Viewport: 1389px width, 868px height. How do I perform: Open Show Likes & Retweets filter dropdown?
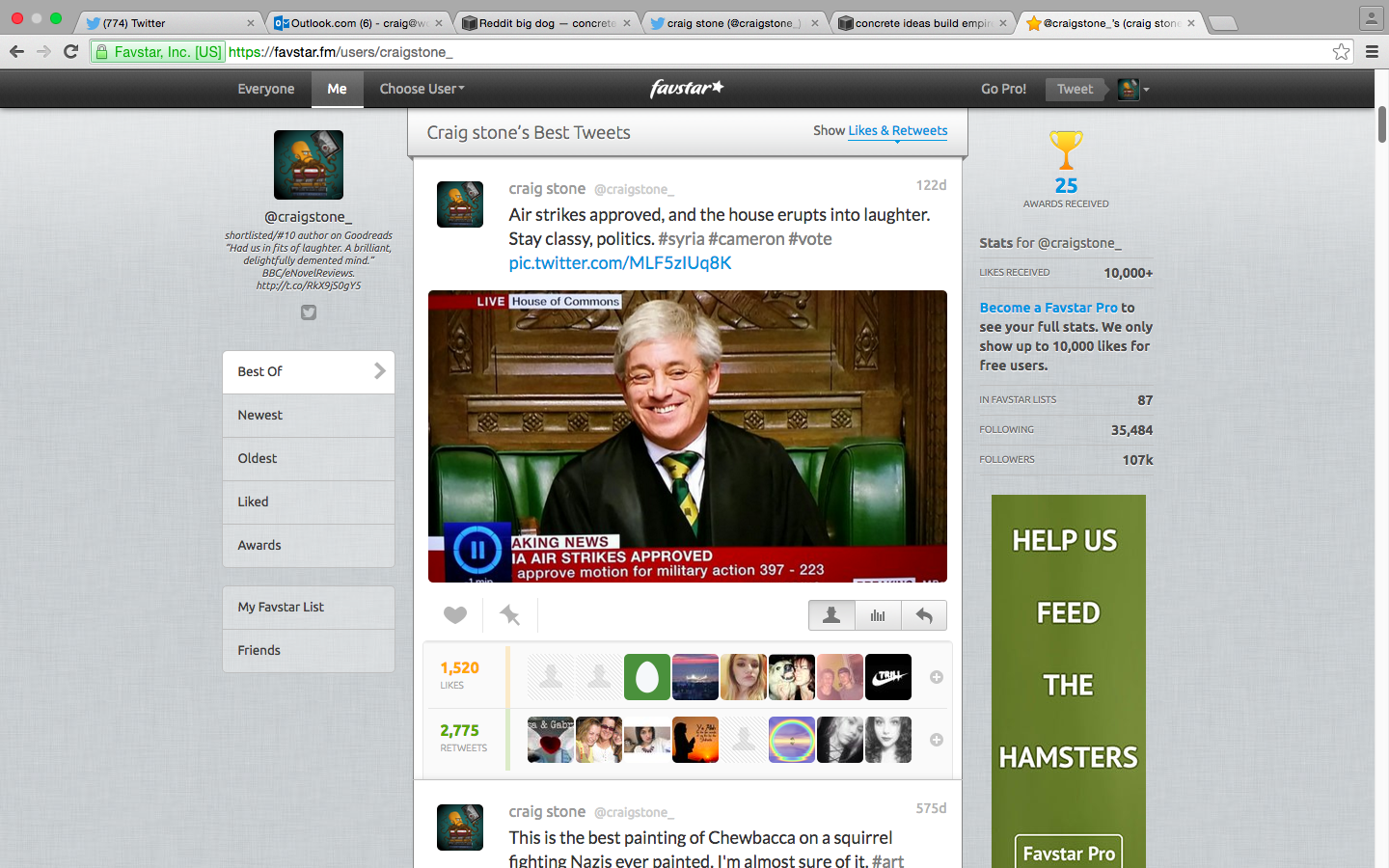coord(897,131)
